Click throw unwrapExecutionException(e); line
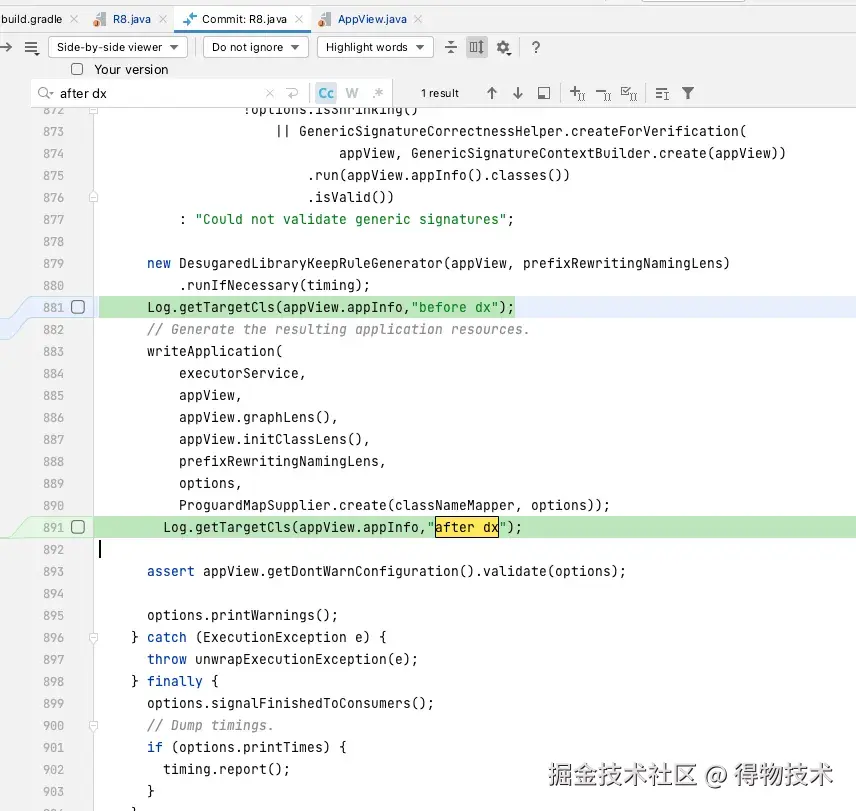The width and height of the screenshot is (856, 811). (282, 659)
